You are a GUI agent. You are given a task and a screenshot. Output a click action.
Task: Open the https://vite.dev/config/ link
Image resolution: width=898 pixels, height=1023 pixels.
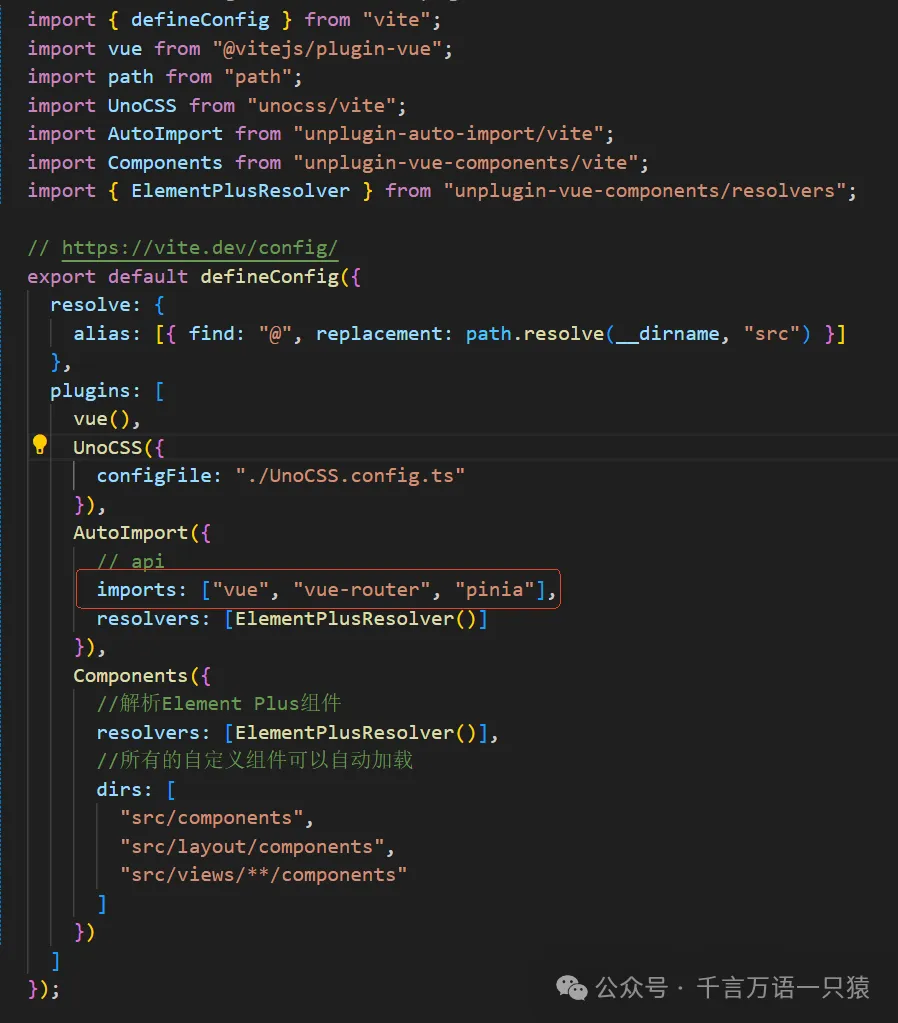tap(200, 248)
